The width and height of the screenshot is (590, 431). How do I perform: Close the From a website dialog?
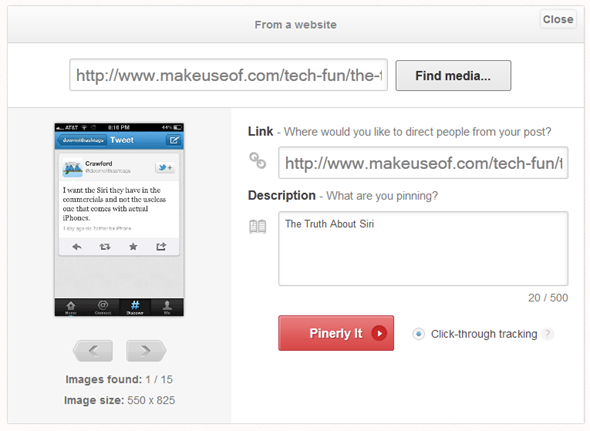tap(558, 19)
